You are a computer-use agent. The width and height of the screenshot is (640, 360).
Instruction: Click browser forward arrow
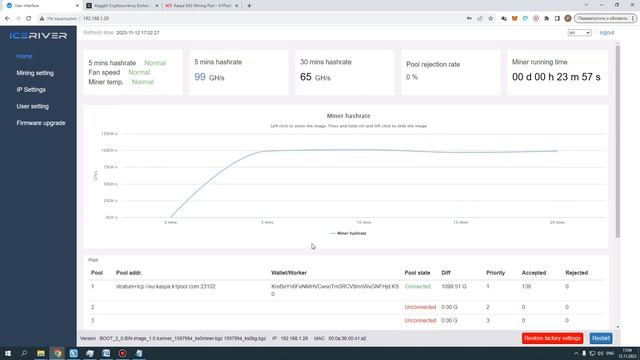click(18, 18)
